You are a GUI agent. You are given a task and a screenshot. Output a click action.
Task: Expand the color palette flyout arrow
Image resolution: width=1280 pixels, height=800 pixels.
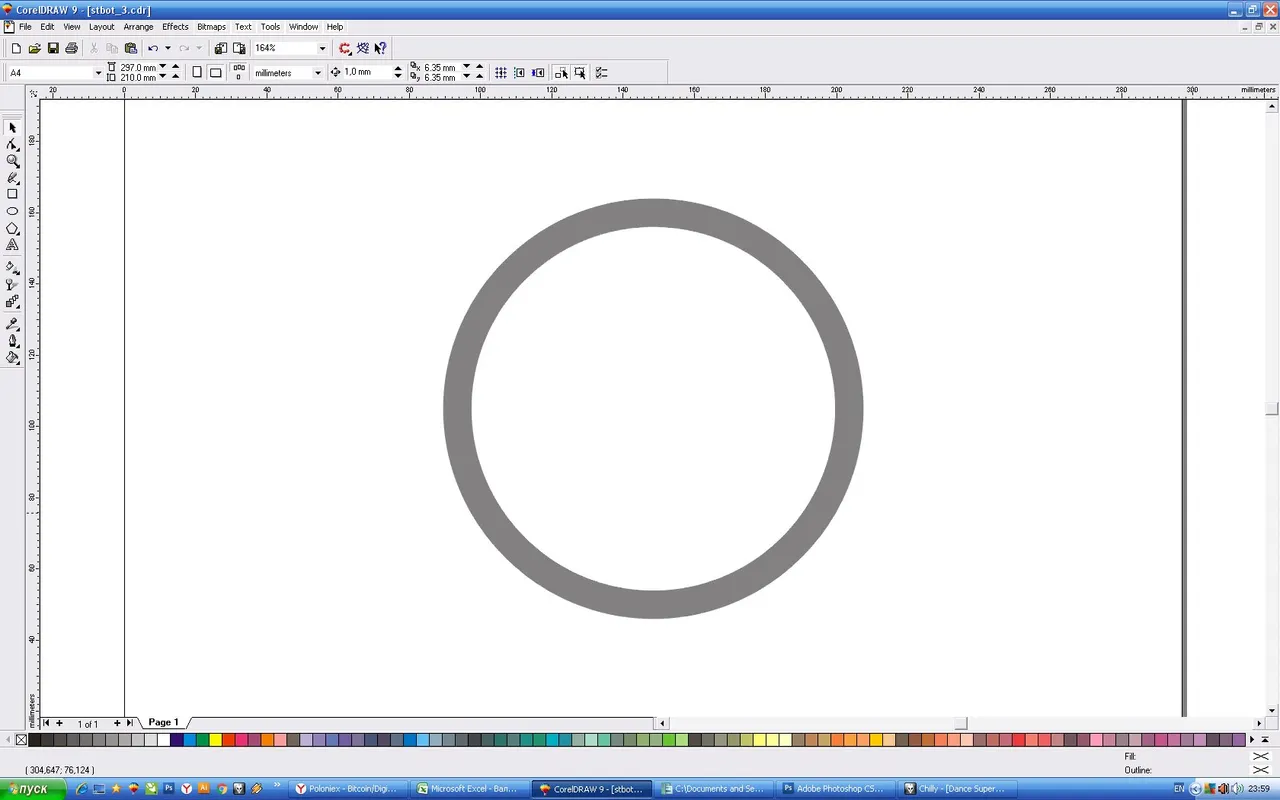coord(1264,740)
